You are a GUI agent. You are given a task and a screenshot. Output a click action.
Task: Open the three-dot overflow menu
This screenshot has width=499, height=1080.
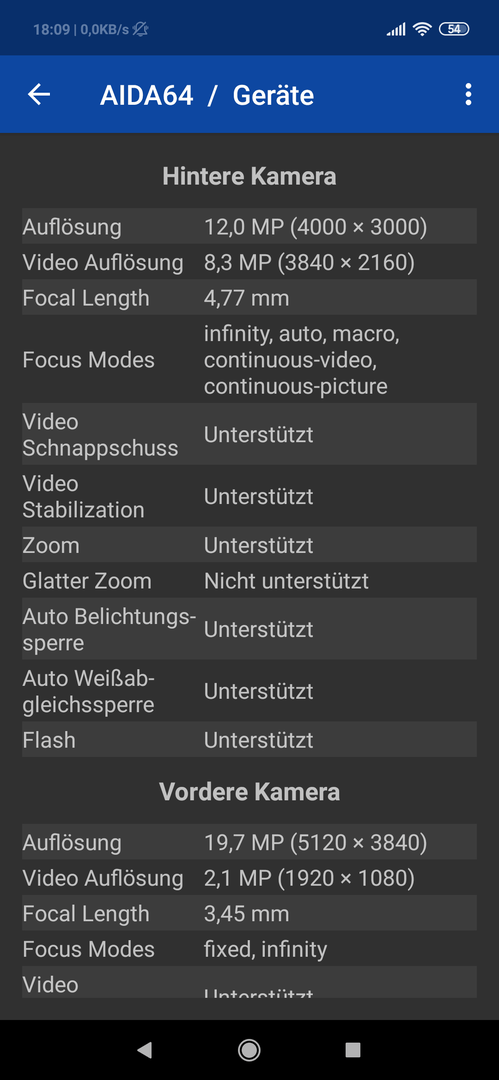pos(468,94)
